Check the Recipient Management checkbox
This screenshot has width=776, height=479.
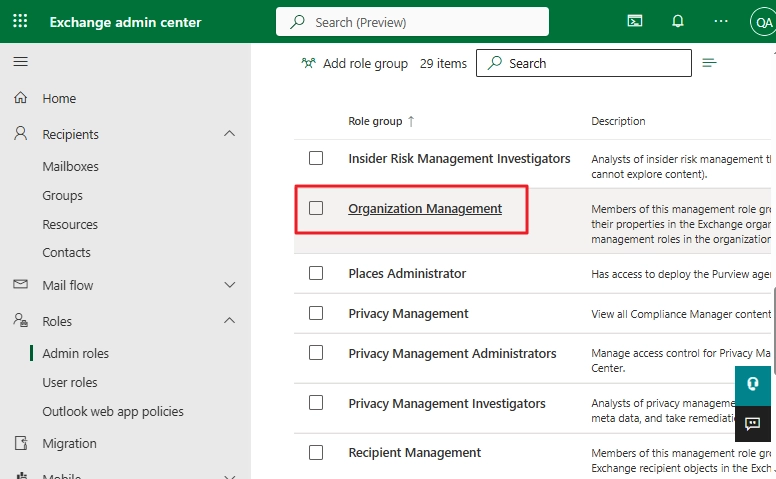316,452
